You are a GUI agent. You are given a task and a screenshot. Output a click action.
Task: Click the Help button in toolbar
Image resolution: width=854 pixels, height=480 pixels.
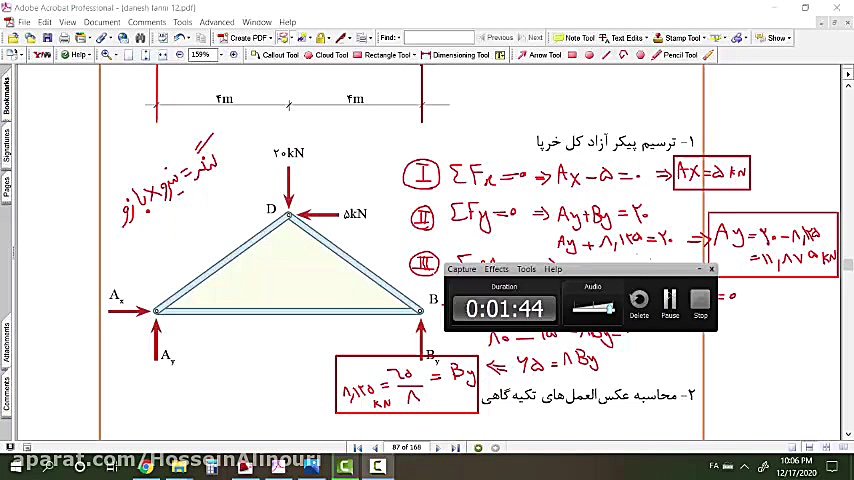(x=76, y=55)
